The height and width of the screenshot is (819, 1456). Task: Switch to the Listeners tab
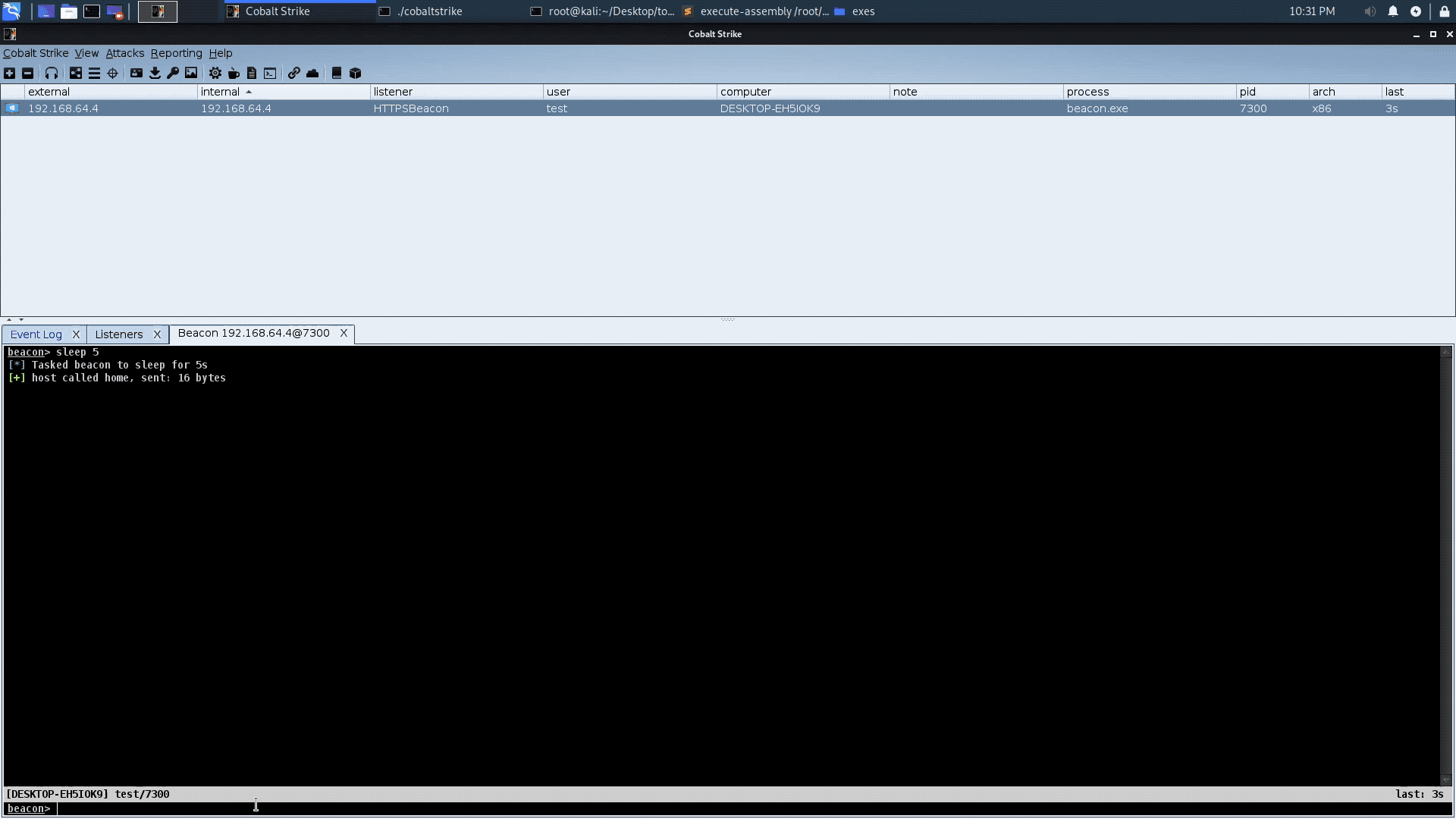click(x=119, y=334)
